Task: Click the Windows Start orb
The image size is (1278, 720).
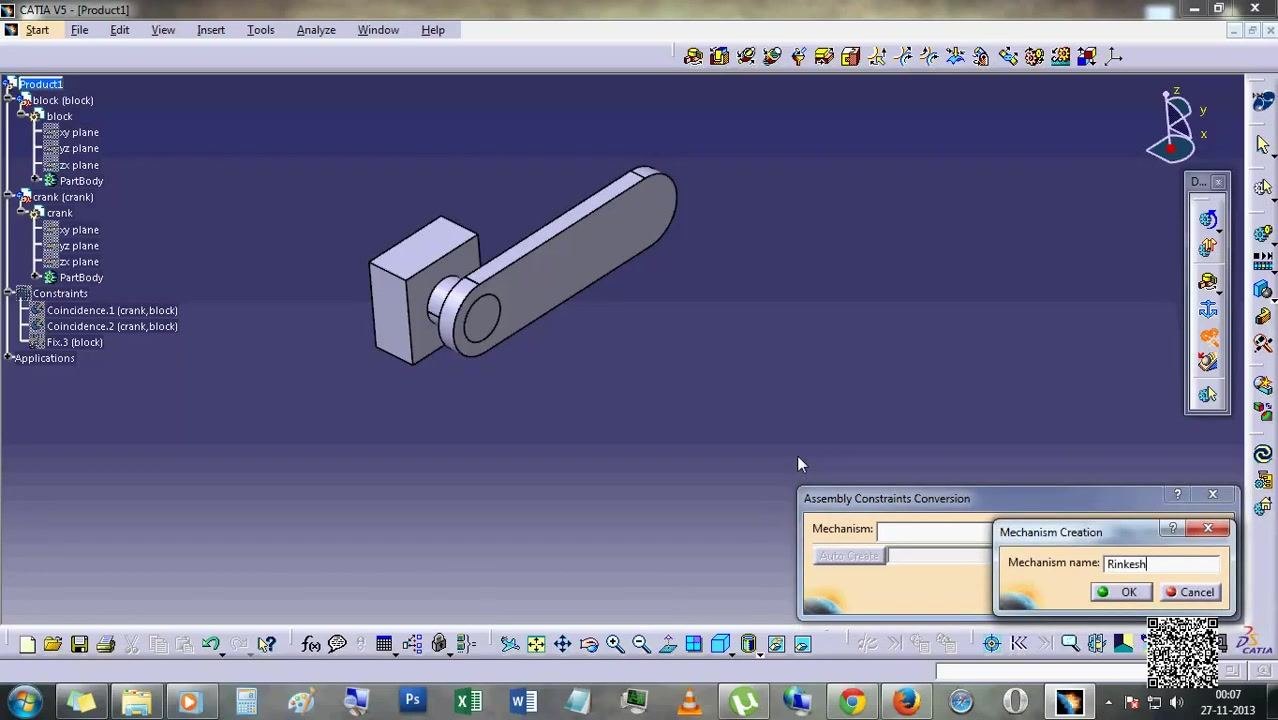Action: pos(25,701)
